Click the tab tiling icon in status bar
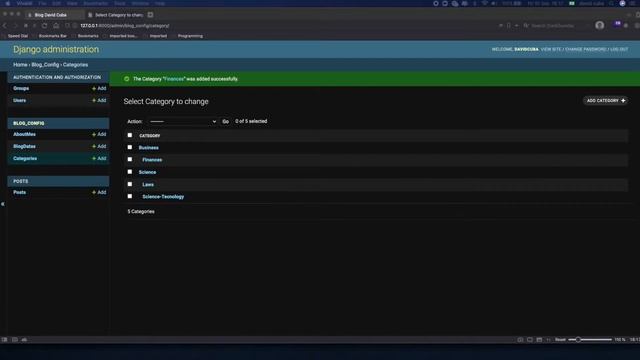 pos(530,340)
